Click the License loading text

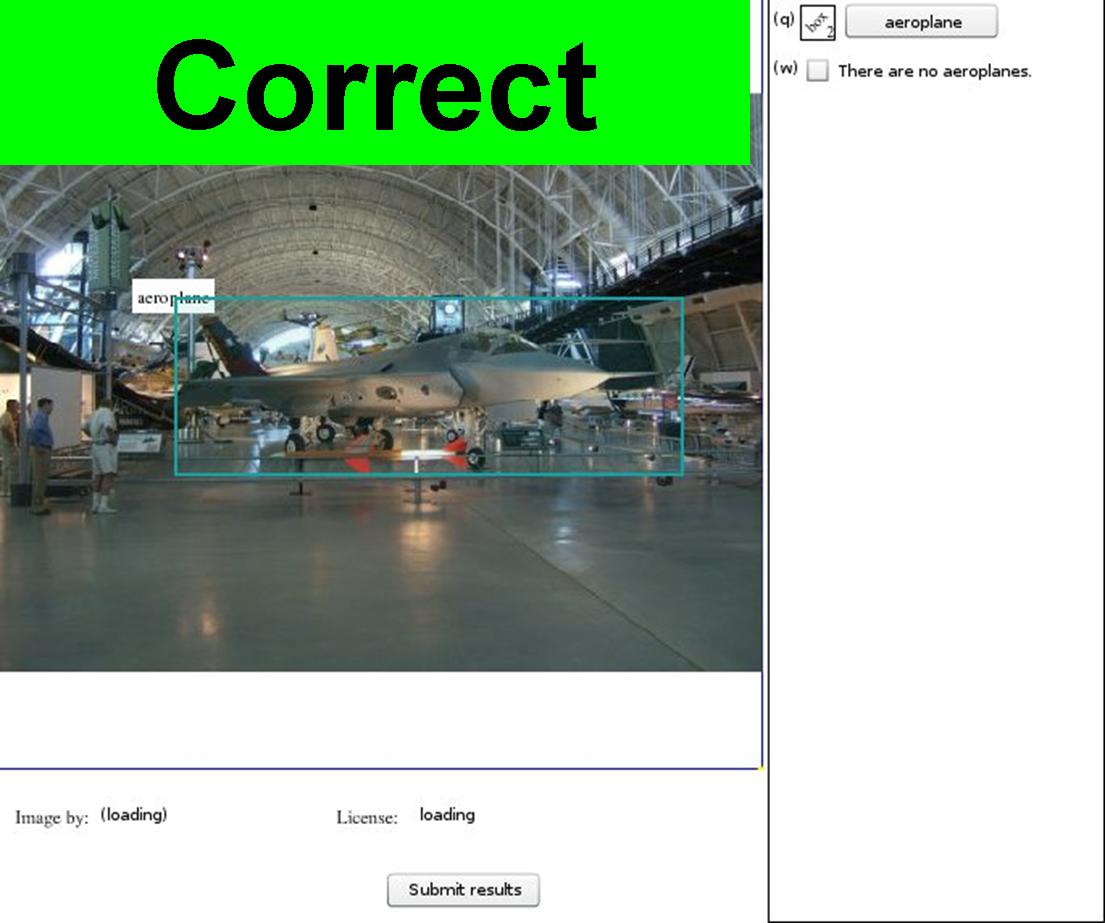pyautogui.click(x=447, y=815)
